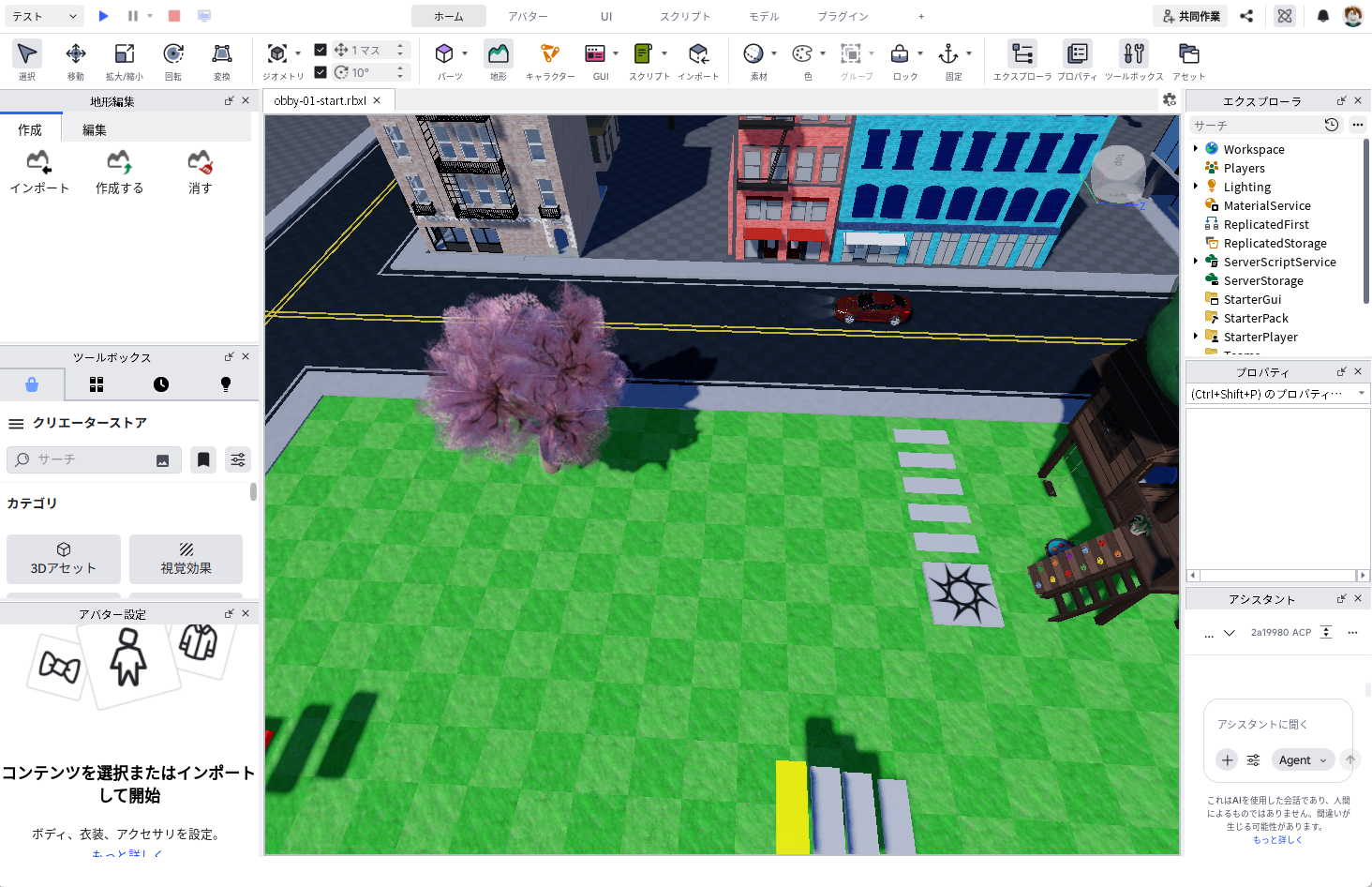Select Players in the Explorer tree
The height and width of the screenshot is (887, 1372).
(x=1244, y=168)
